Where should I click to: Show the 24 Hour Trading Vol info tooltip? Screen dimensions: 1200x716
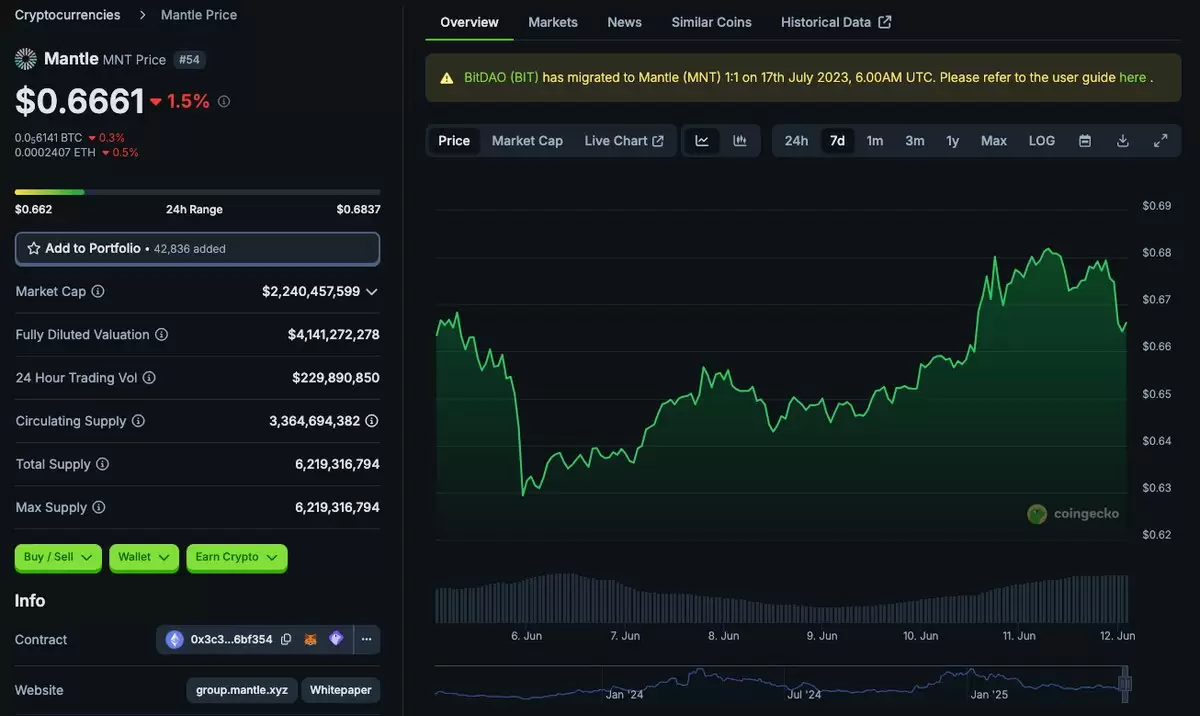[149, 378]
